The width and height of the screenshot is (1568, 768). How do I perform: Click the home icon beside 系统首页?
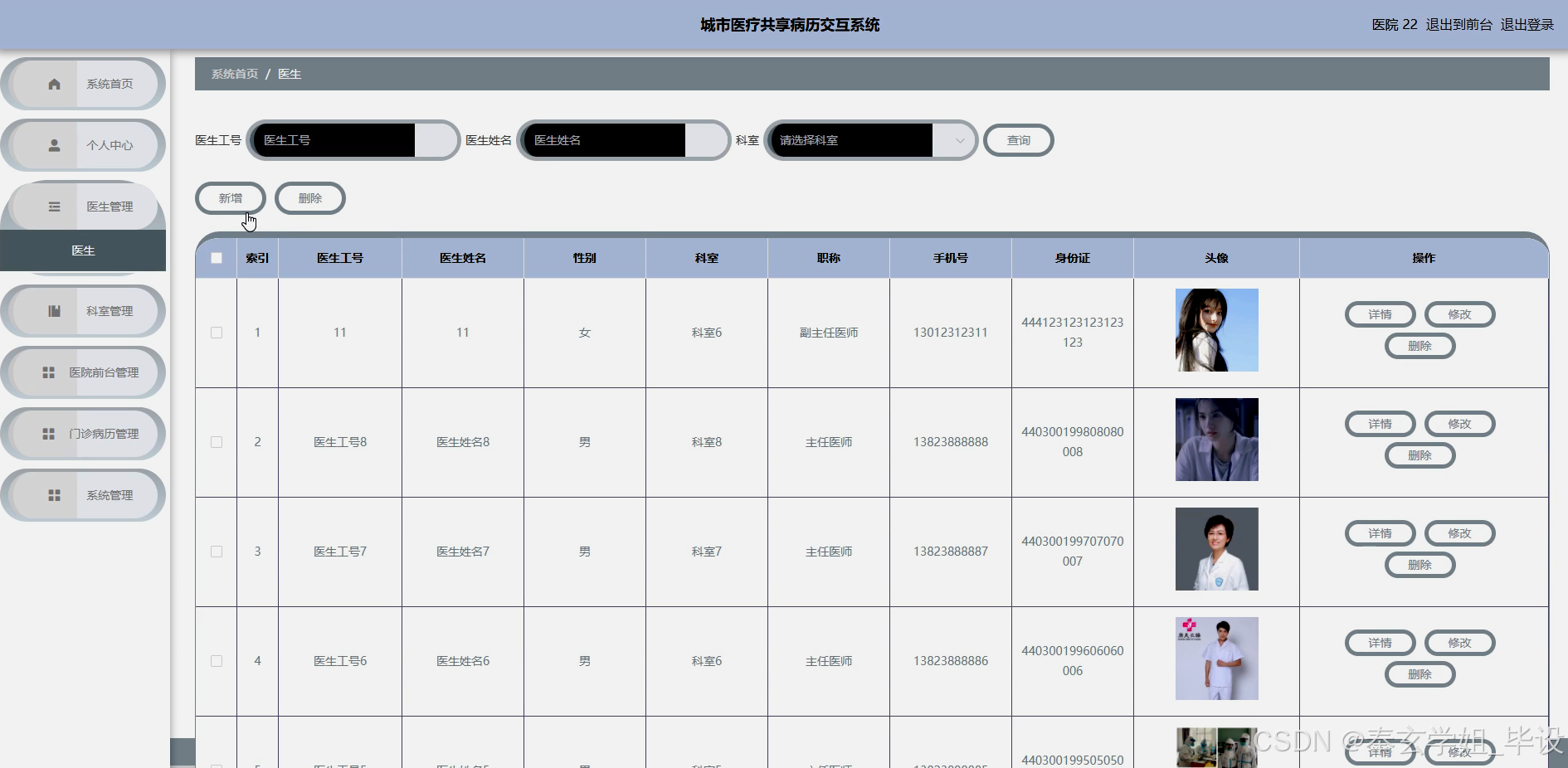coord(54,84)
